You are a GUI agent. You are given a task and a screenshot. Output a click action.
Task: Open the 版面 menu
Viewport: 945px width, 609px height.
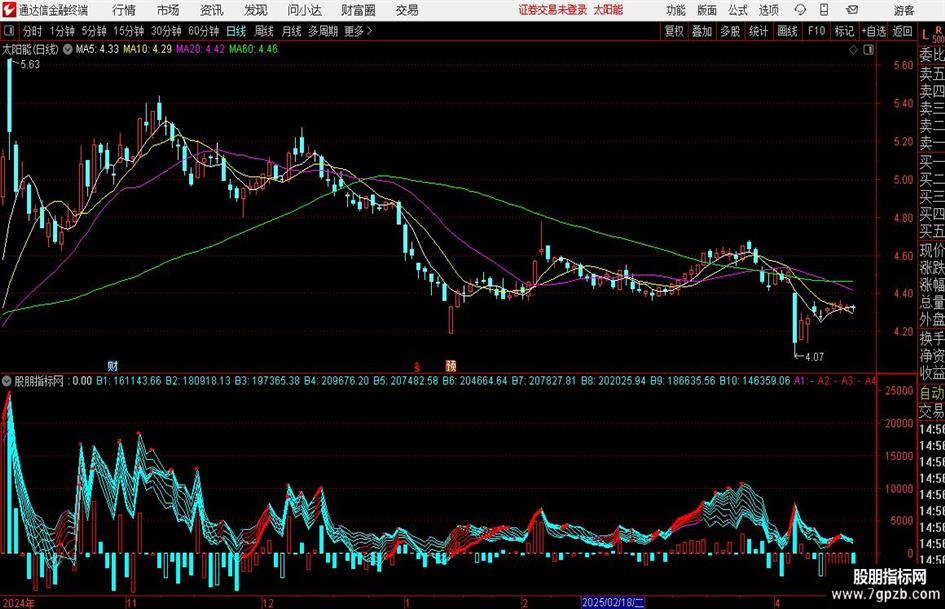(x=707, y=10)
